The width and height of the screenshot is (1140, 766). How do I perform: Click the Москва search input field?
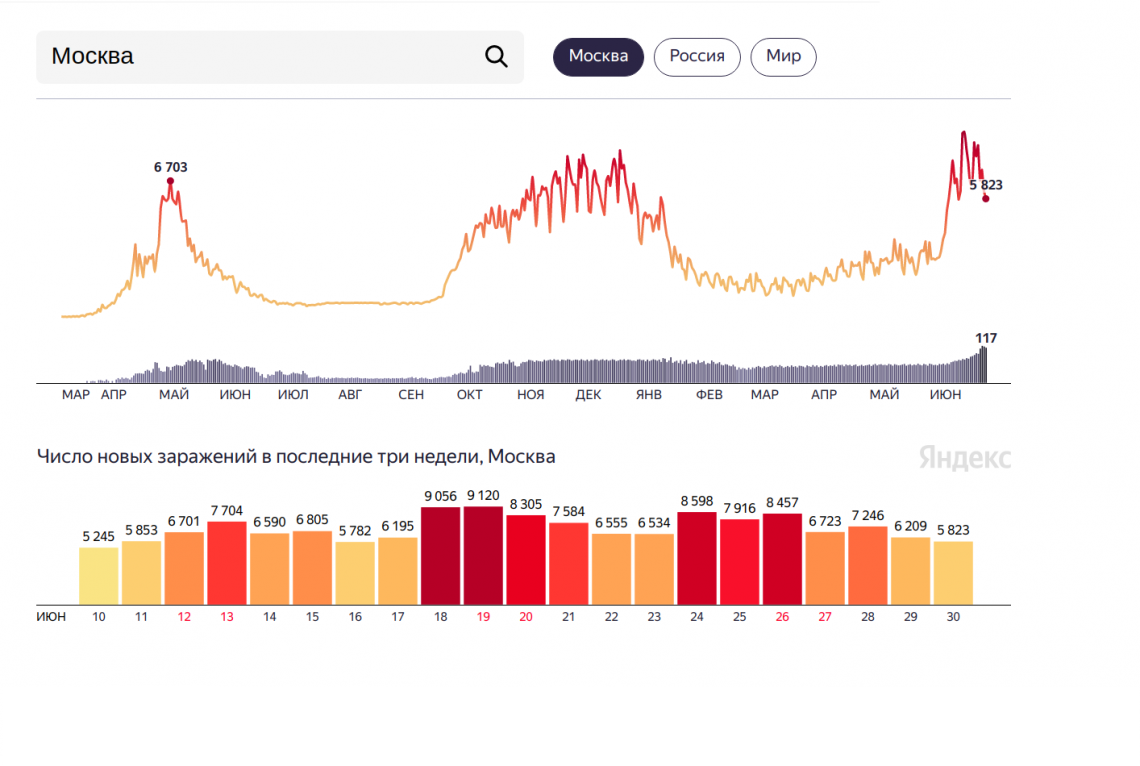coord(260,57)
